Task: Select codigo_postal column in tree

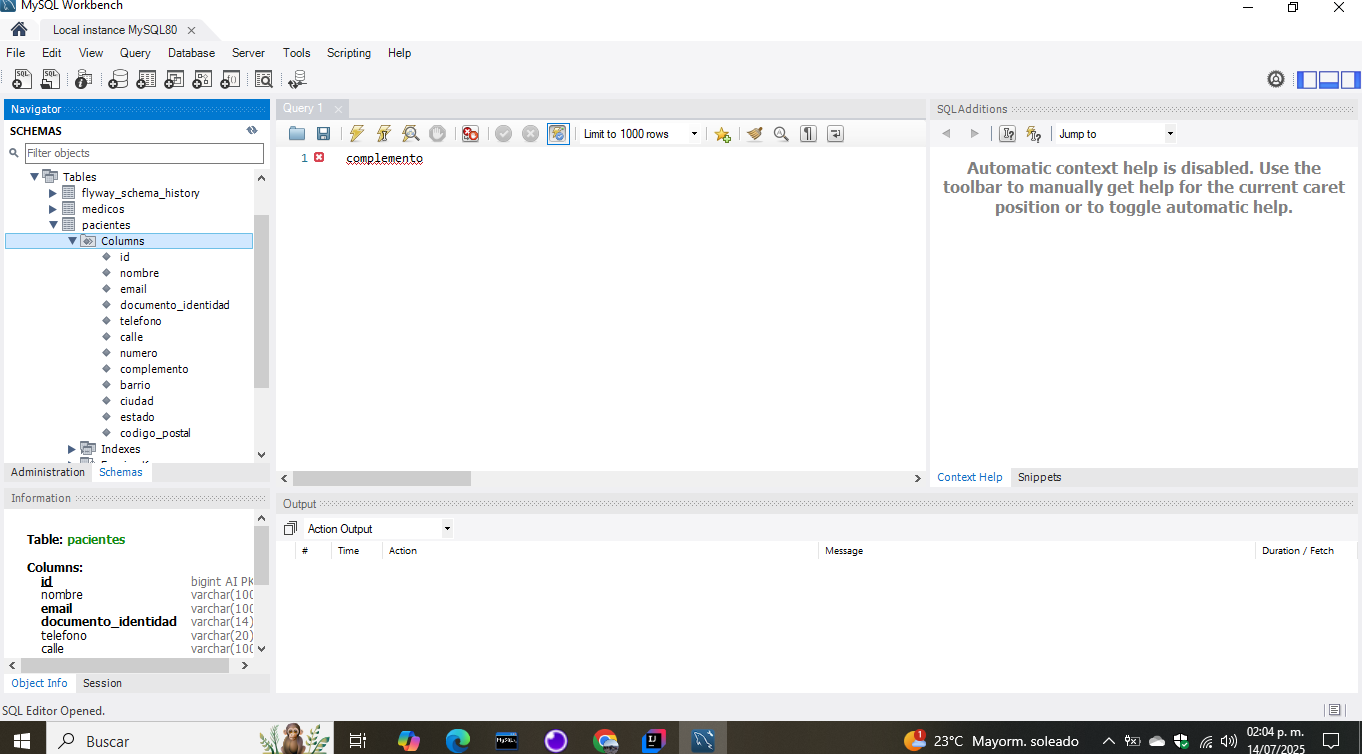Action: pyautogui.click(x=154, y=433)
